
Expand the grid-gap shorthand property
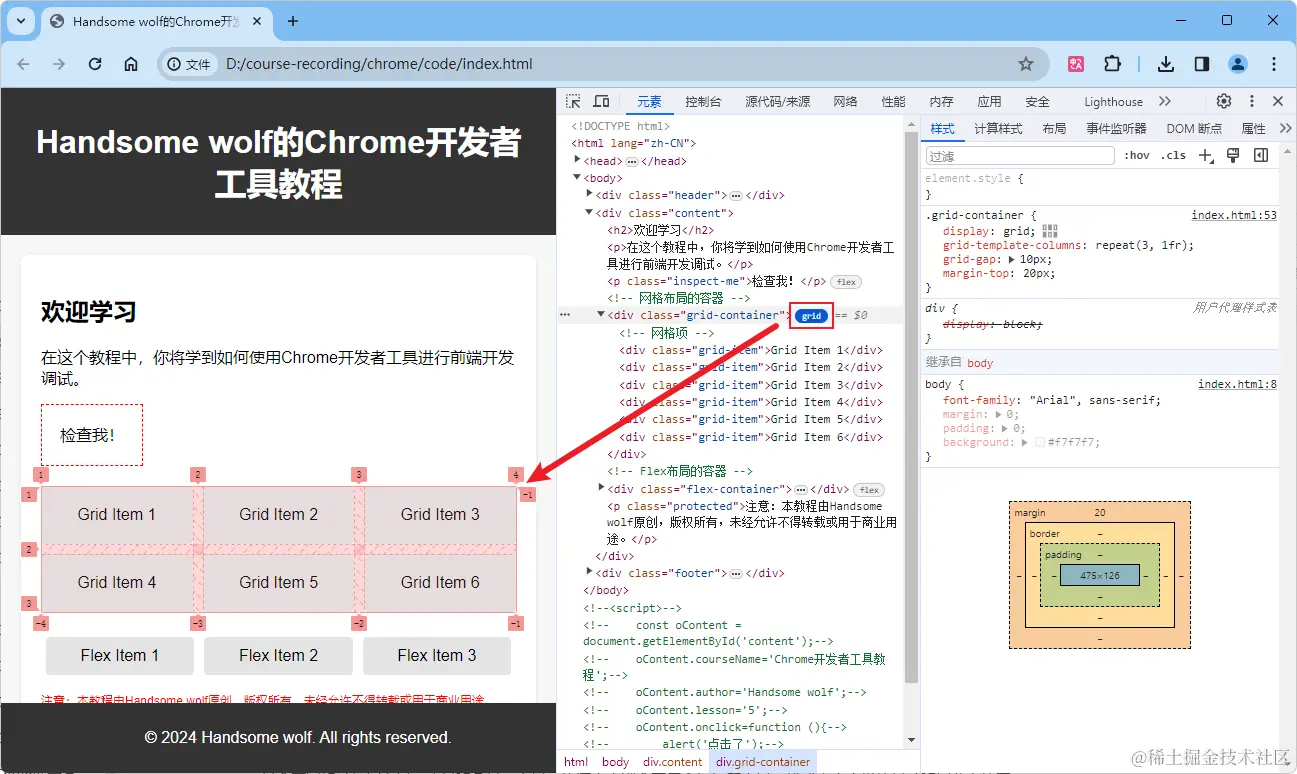[1011, 259]
